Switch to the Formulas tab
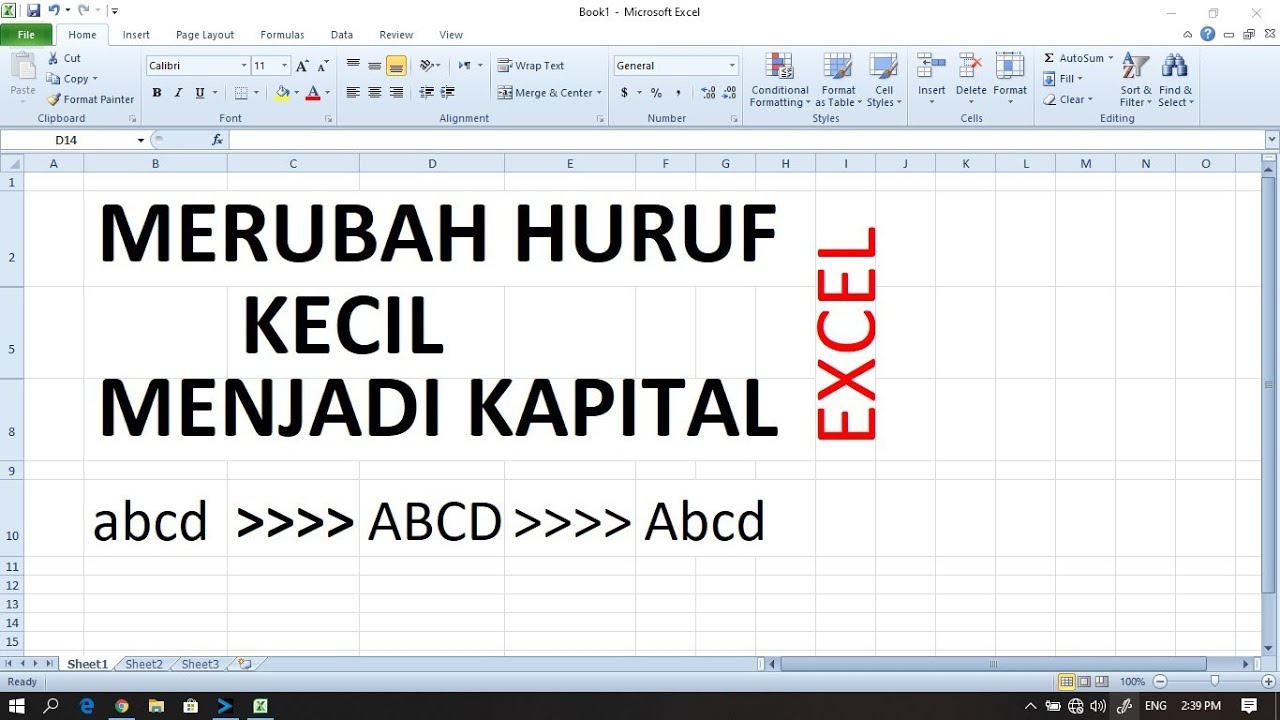1280x720 pixels. click(x=282, y=35)
